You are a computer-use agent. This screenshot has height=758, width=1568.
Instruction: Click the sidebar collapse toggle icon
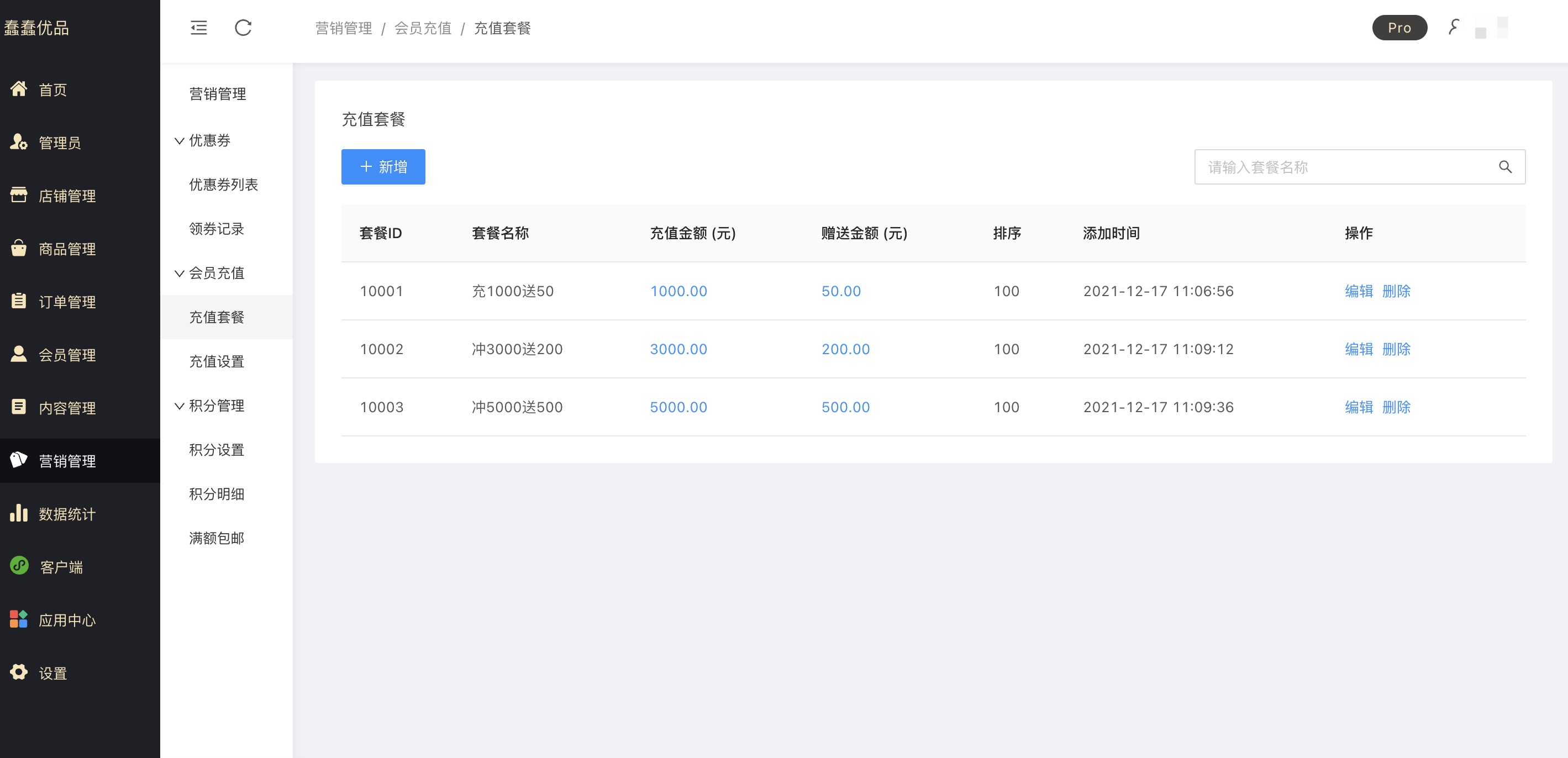[198, 28]
